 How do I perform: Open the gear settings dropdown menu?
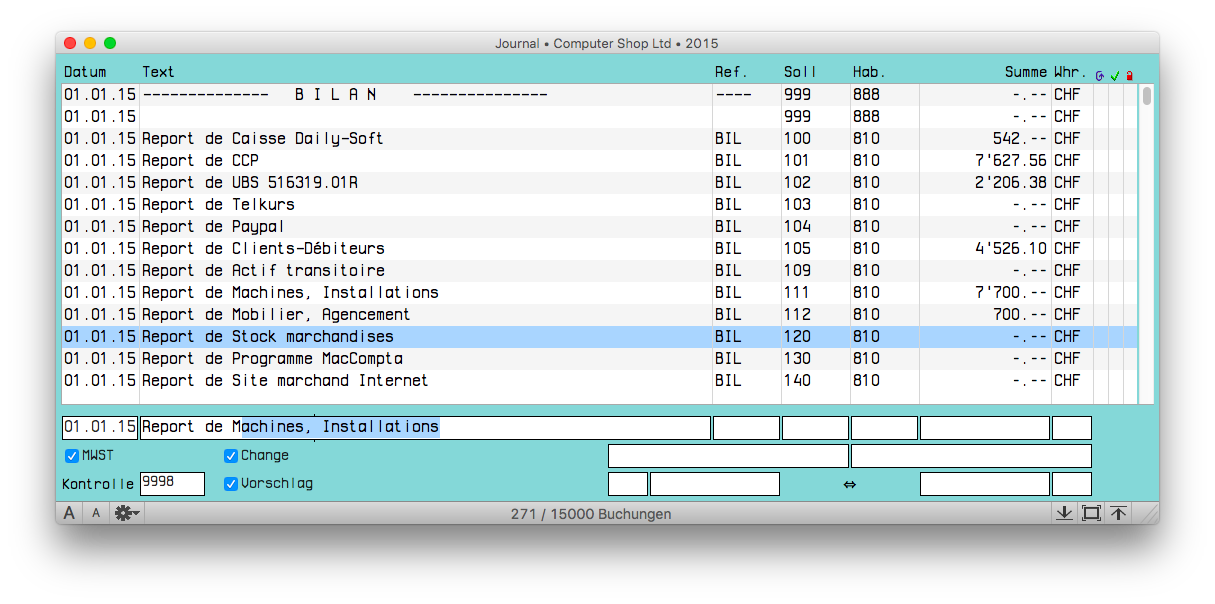click(x=127, y=513)
